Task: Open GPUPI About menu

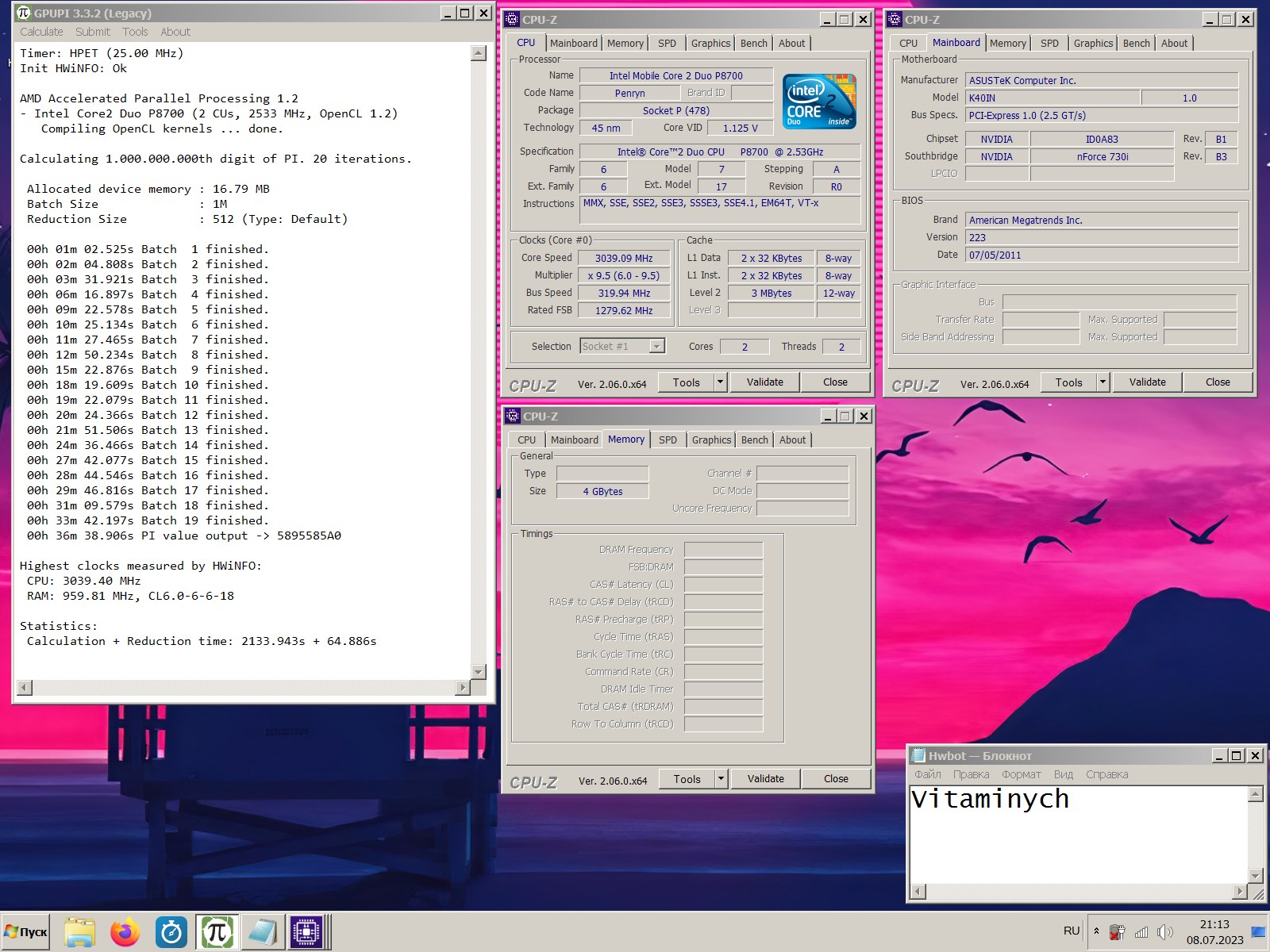Action: [x=175, y=32]
